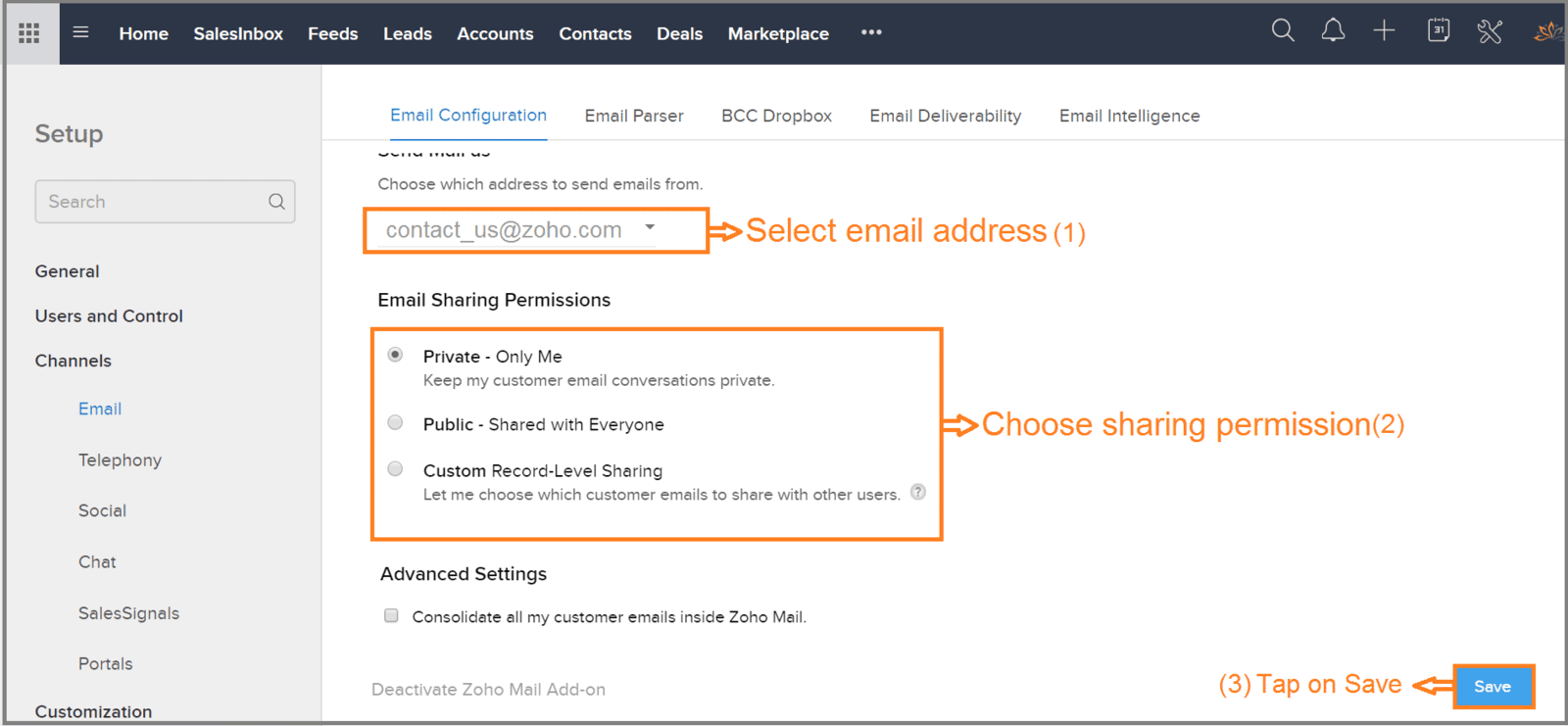Select Telephony under Channels

click(x=120, y=460)
